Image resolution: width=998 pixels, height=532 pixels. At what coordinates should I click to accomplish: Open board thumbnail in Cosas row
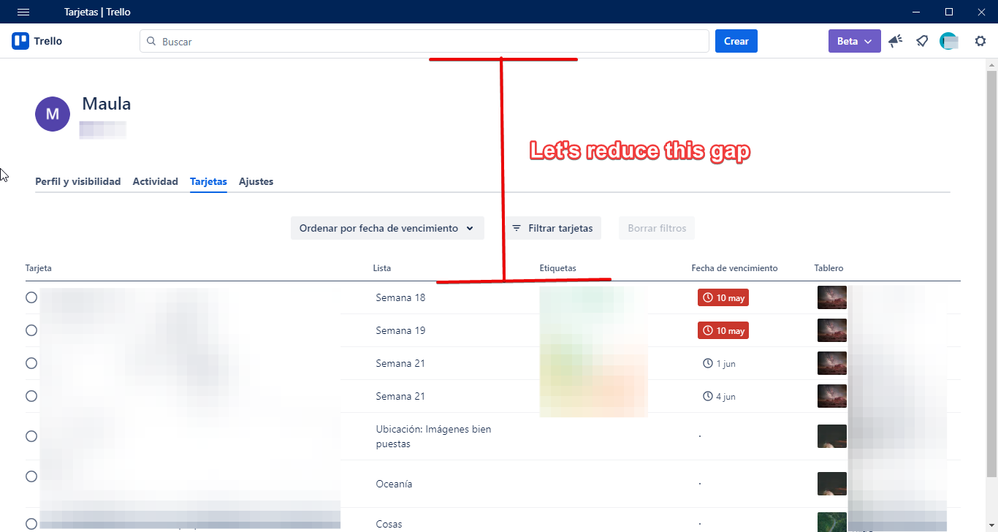point(832,522)
